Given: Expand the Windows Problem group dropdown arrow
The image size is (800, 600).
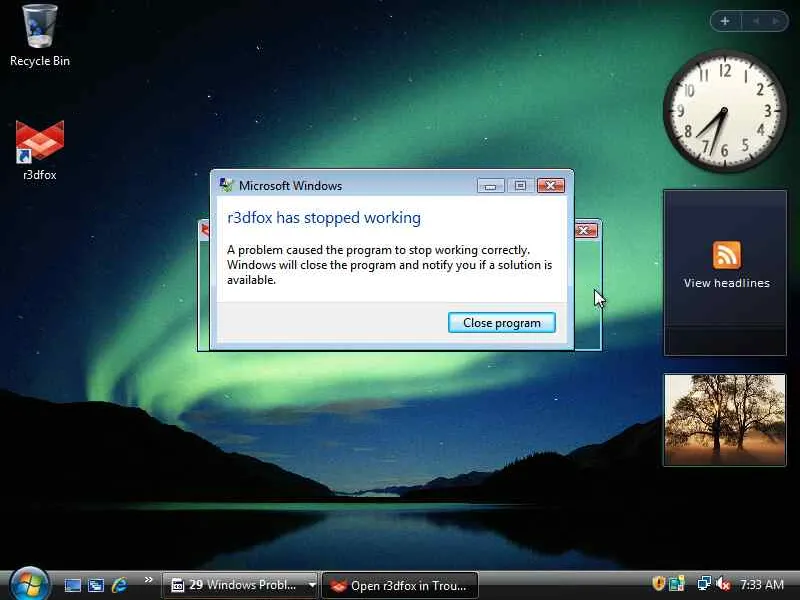Looking at the screenshot, I should click(x=312, y=585).
